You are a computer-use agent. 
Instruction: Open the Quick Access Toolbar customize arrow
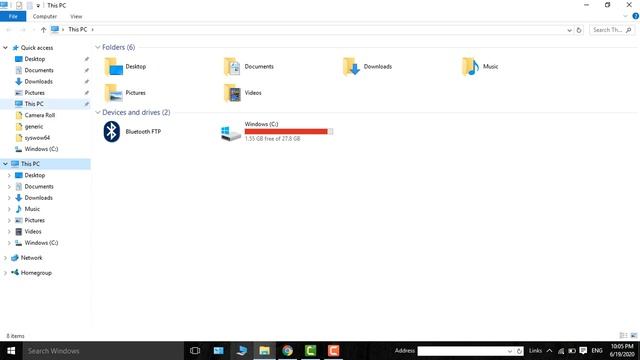point(38,6)
